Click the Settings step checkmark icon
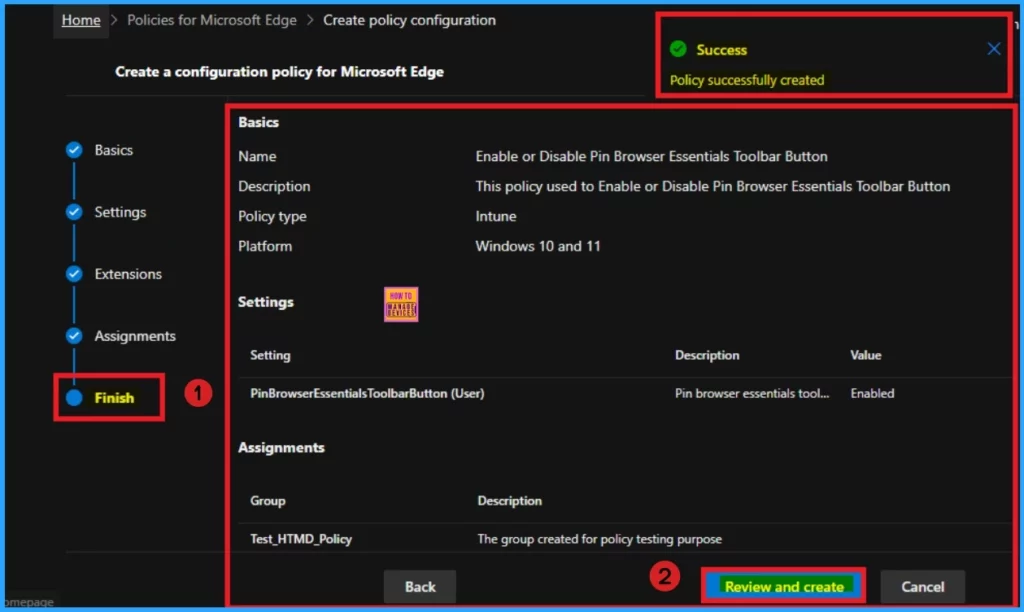 (x=74, y=212)
